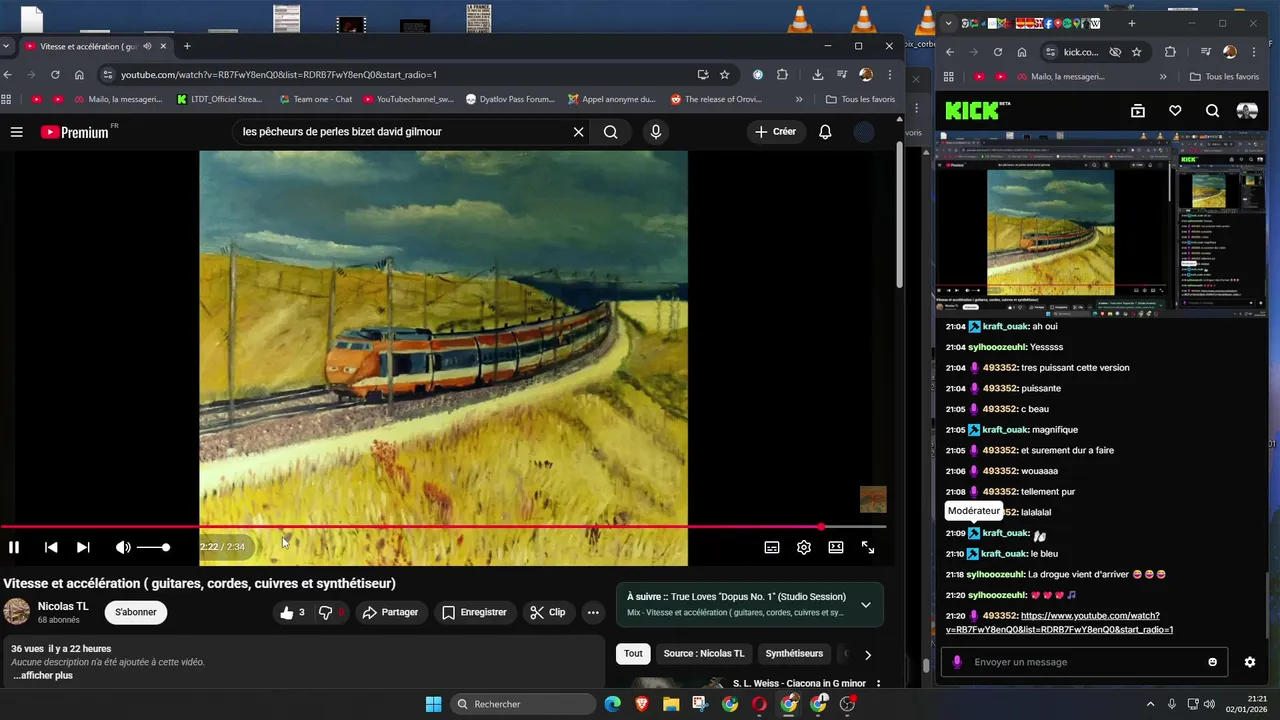Open the Nicolas TL channel name
The height and width of the screenshot is (720, 1280).
[63, 606]
